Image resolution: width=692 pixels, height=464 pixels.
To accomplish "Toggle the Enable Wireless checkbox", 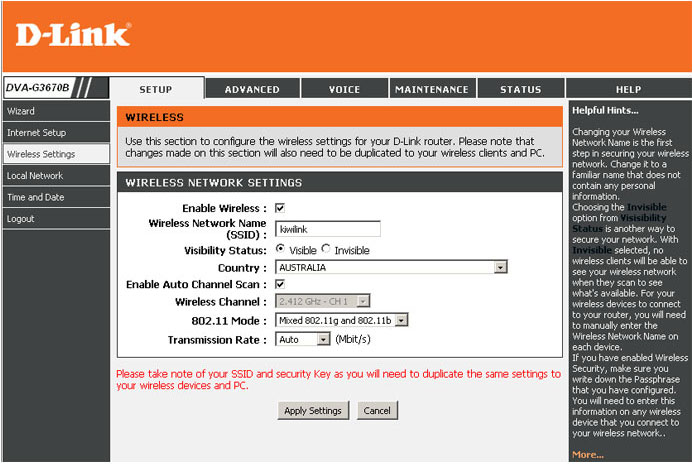I will pos(280,208).
